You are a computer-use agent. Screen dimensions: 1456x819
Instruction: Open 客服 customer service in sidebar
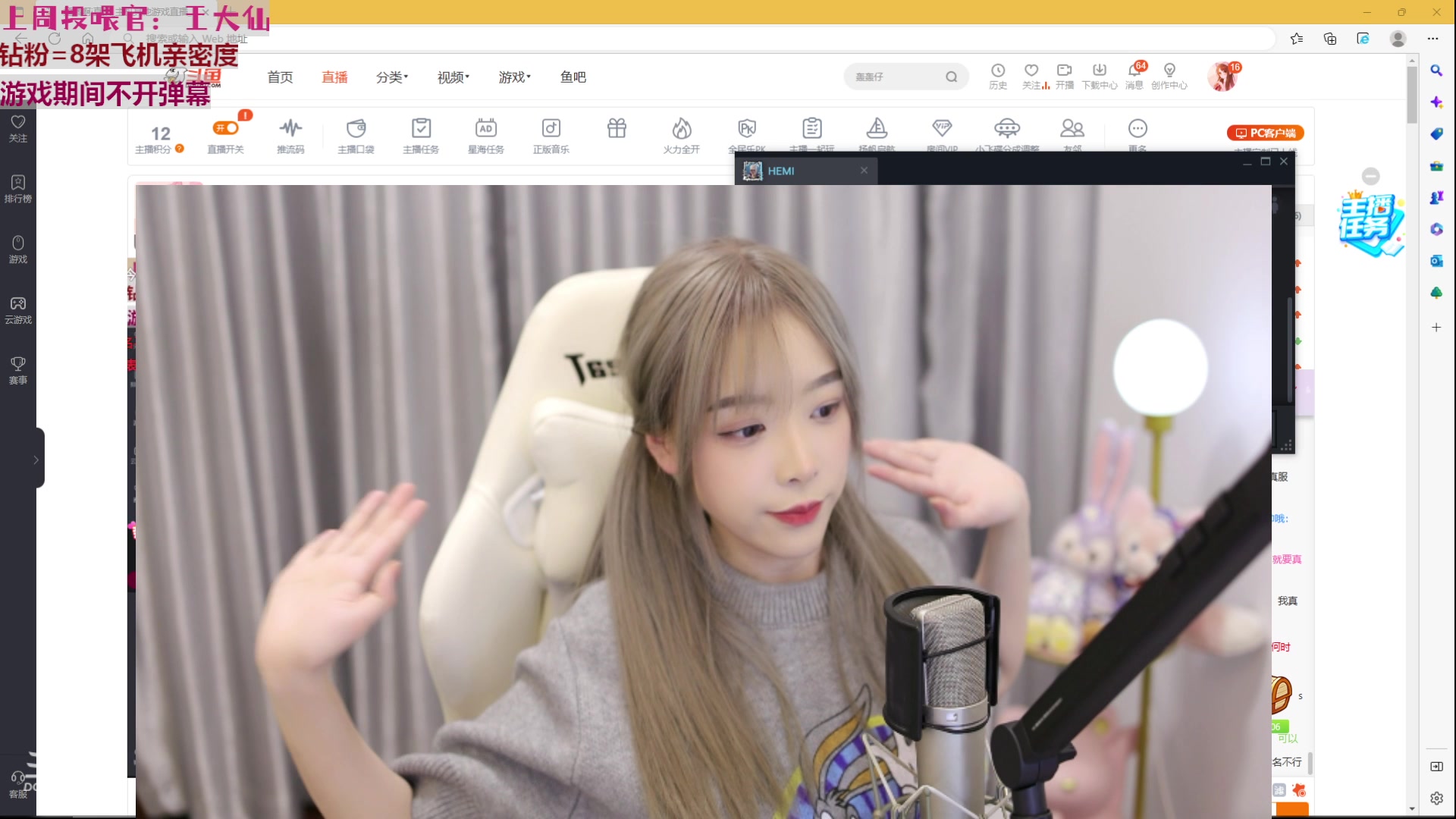[18, 785]
